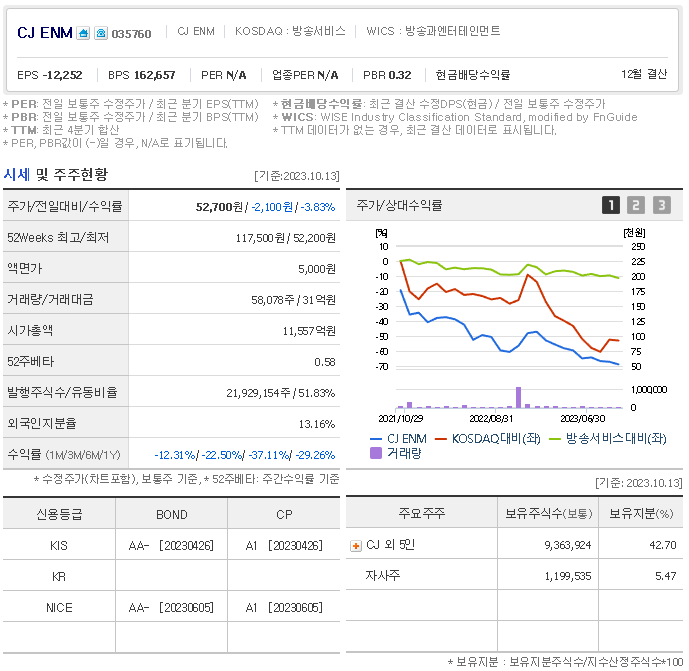
Task: Click the CP column header
Action: (284, 515)
